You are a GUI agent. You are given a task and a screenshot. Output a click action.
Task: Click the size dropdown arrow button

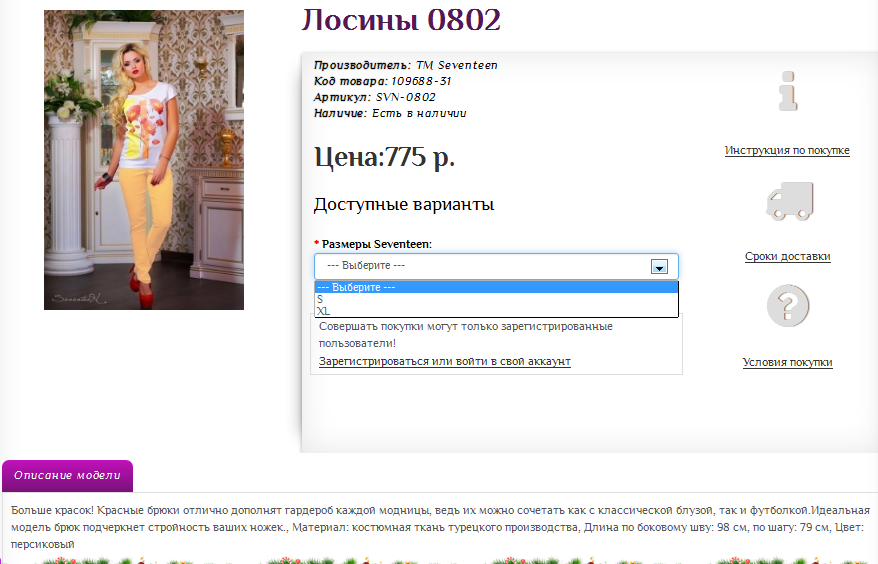pyautogui.click(x=659, y=267)
